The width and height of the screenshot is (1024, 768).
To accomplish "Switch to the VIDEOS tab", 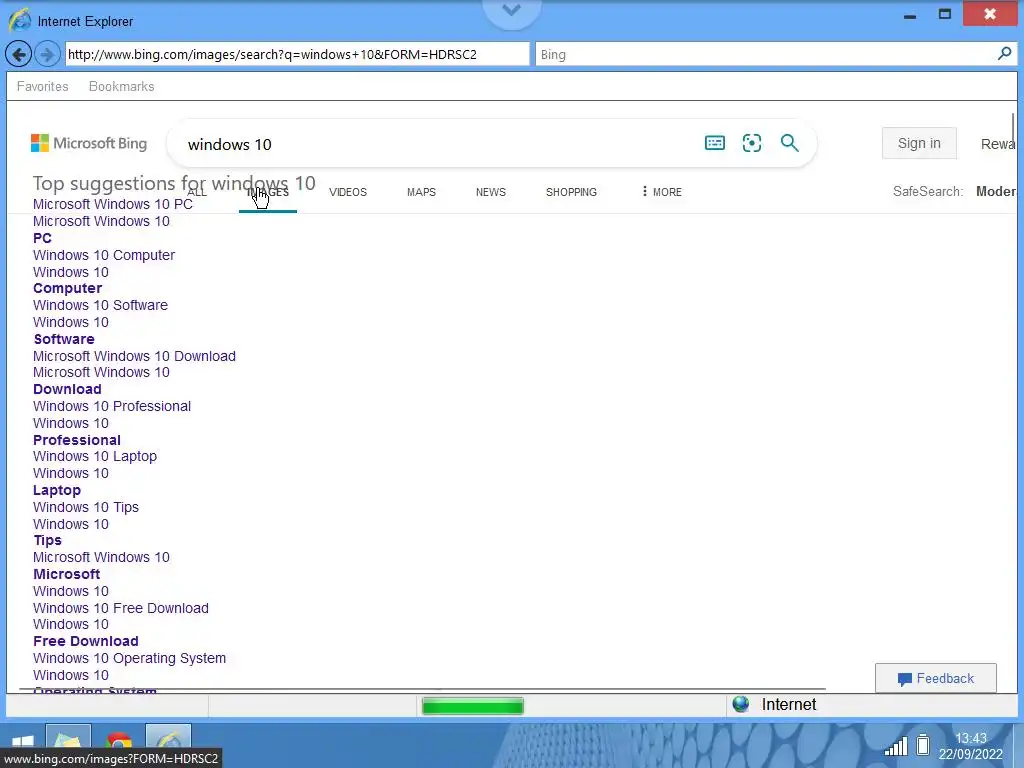I will (347, 192).
